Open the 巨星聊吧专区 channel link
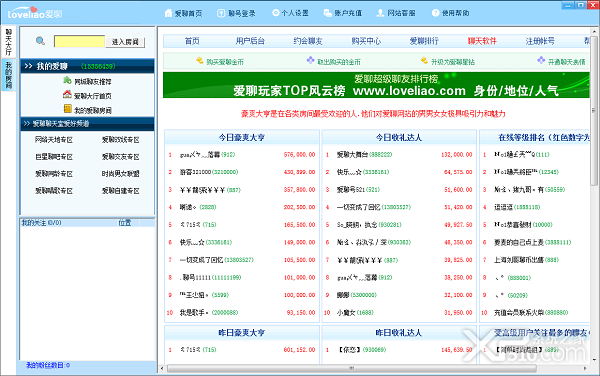The image size is (600, 376). tap(54, 157)
